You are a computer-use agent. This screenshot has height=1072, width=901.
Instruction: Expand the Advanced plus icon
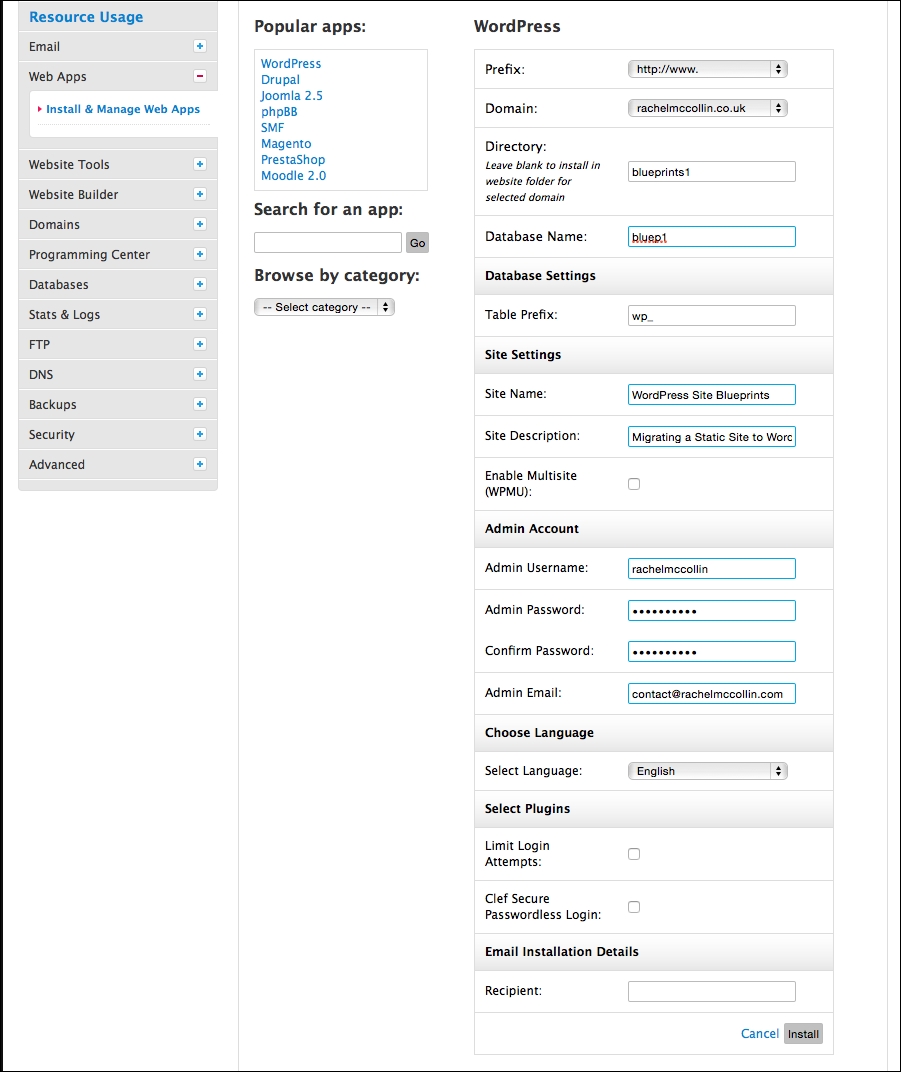200,464
